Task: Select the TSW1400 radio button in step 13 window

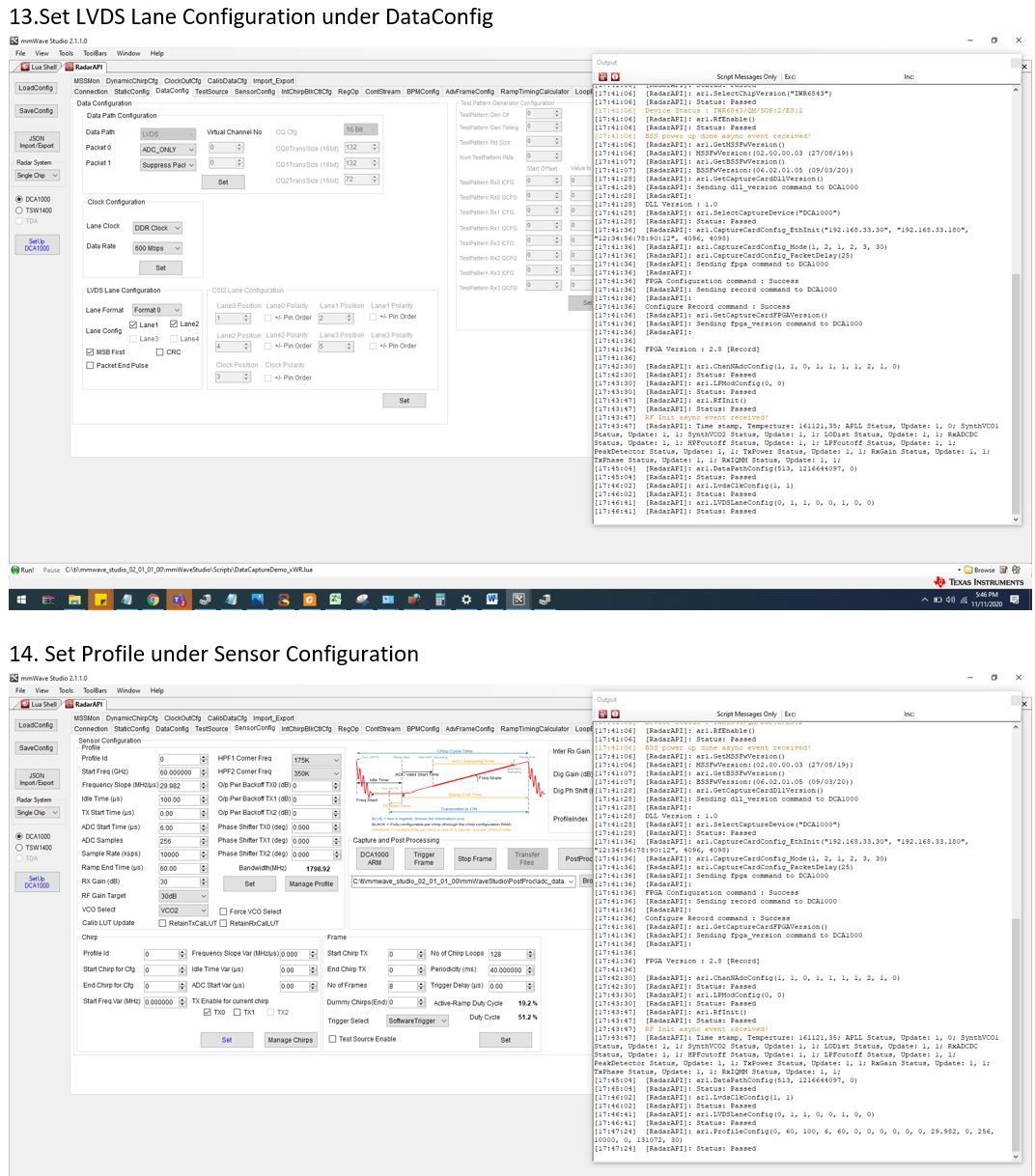Action: (x=18, y=210)
